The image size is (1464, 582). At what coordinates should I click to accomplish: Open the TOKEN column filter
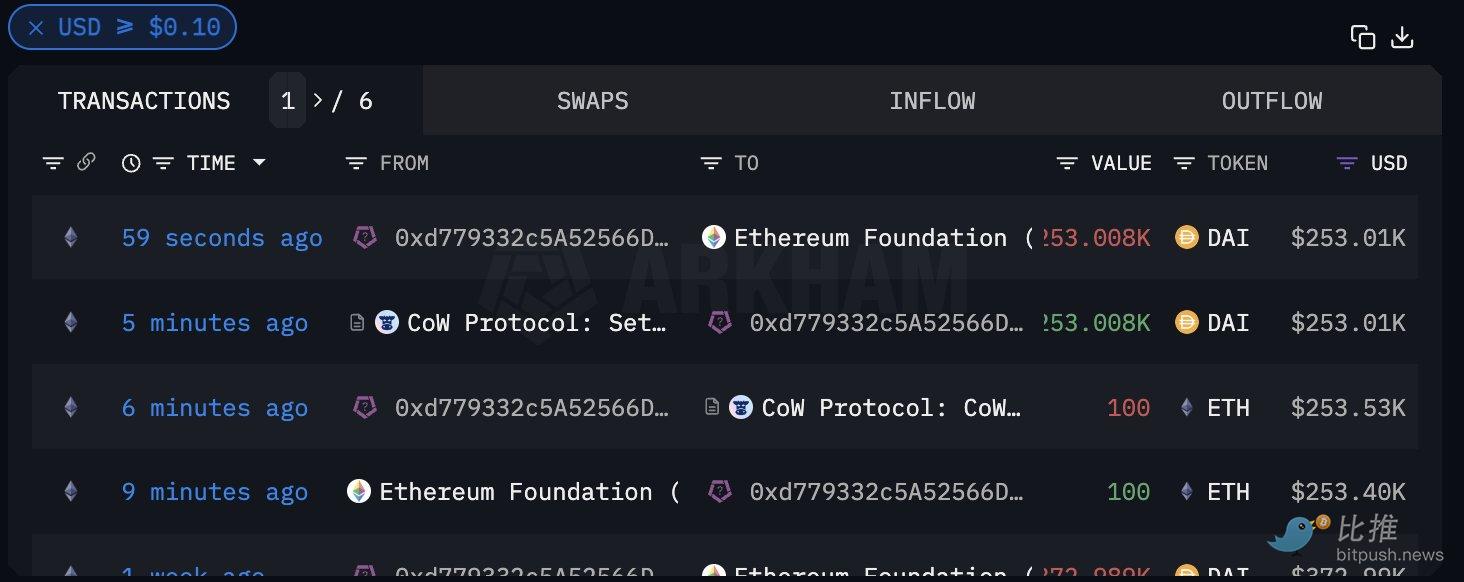(1184, 163)
